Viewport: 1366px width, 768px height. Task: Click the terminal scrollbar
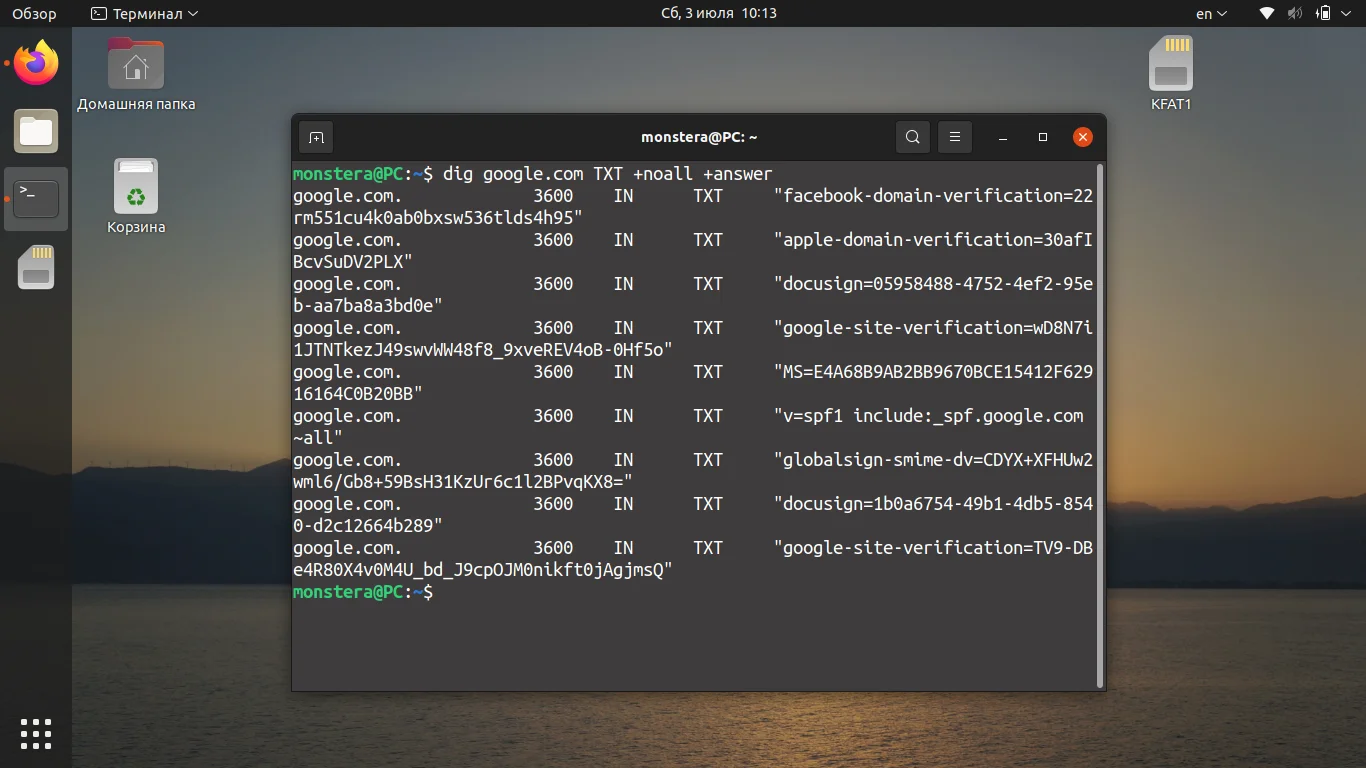(x=1097, y=400)
